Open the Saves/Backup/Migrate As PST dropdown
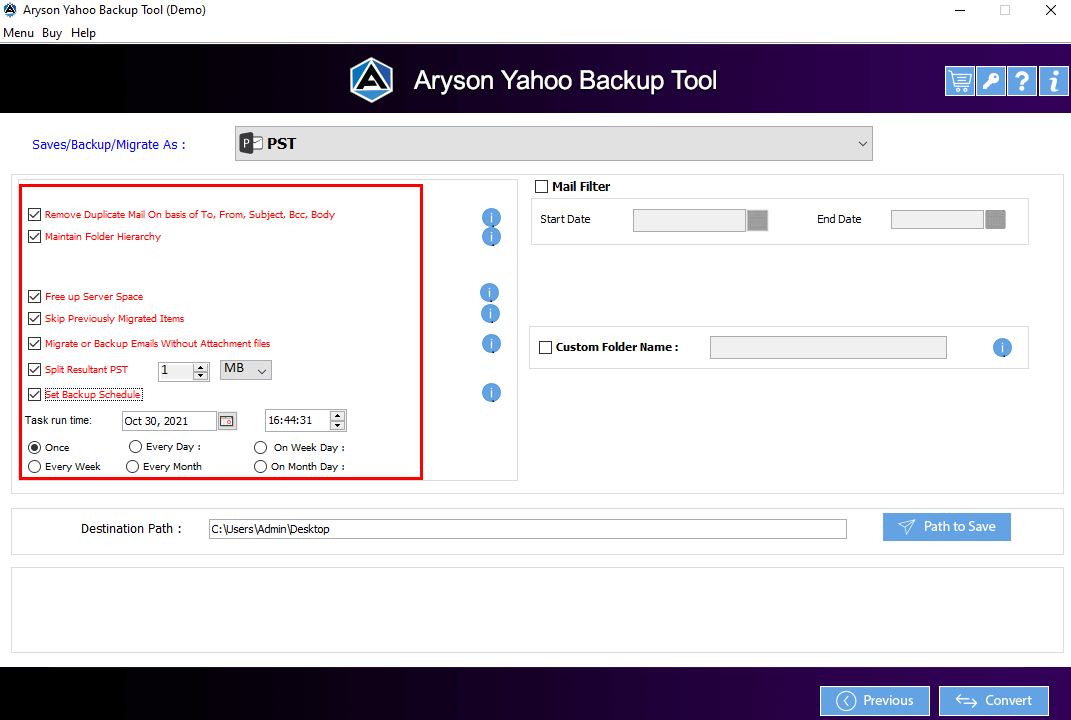 (553, 143)
